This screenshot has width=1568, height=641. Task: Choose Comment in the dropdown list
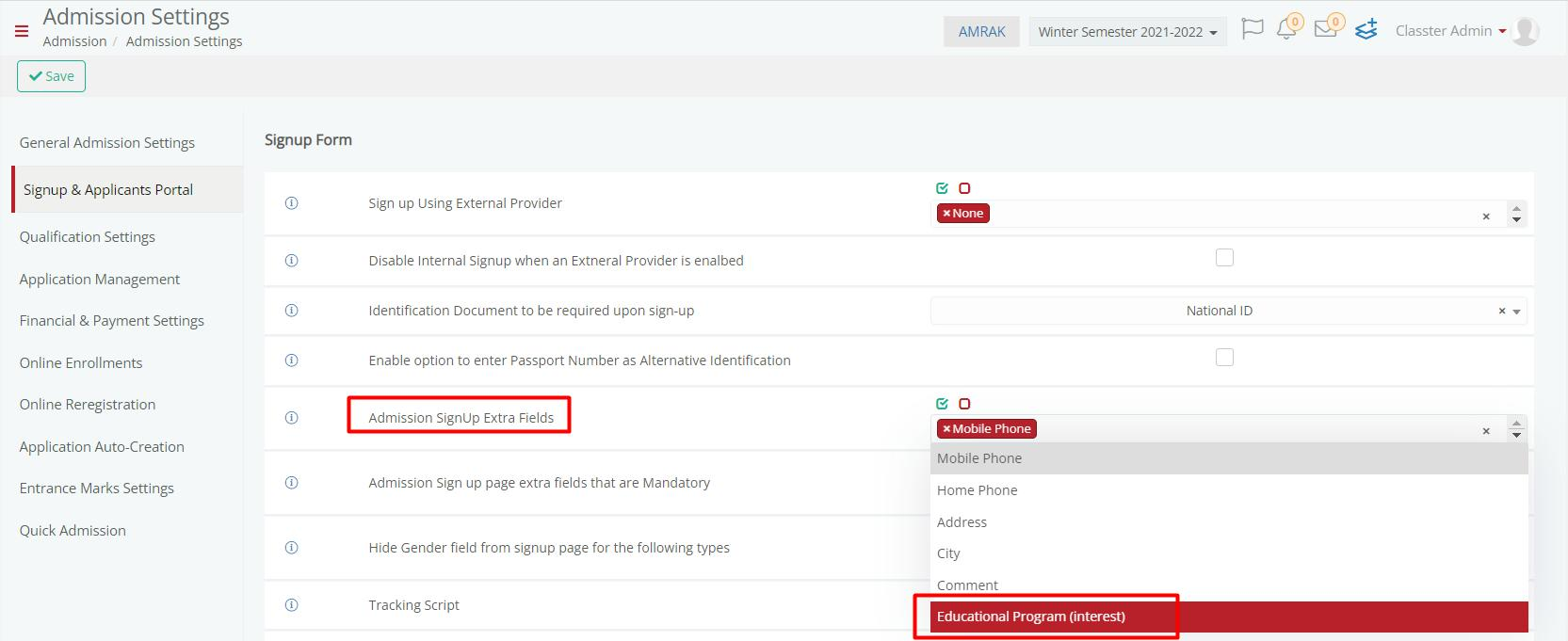click(x=1229, y=585)
